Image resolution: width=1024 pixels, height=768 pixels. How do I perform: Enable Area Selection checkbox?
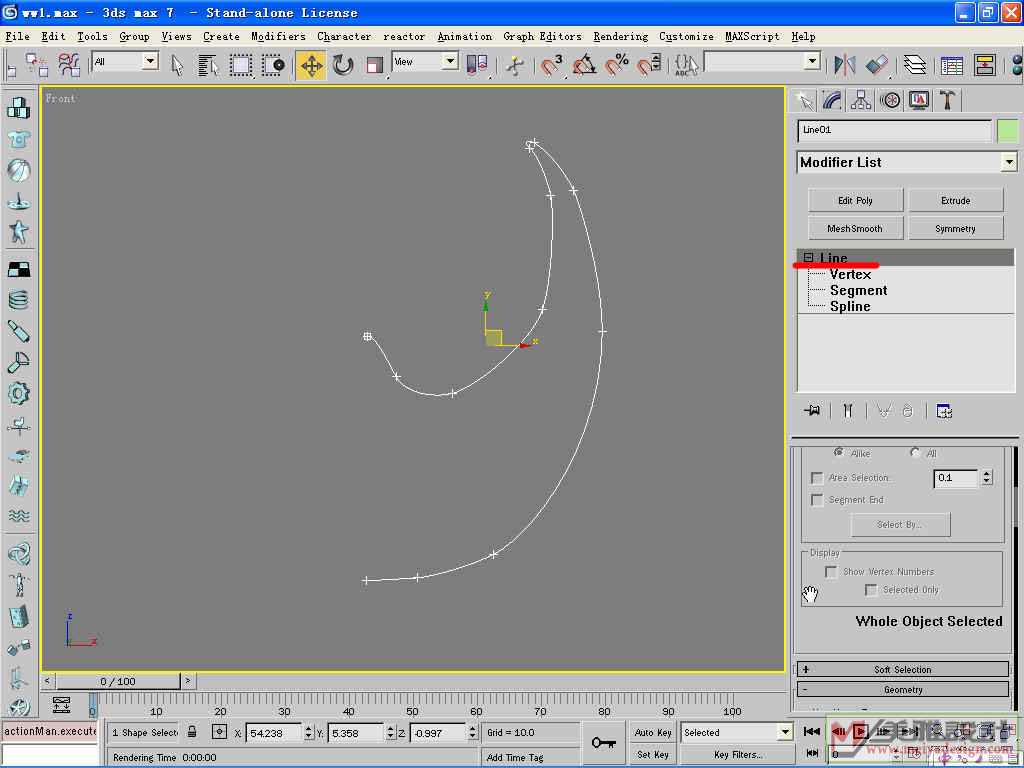coord(816,478)
